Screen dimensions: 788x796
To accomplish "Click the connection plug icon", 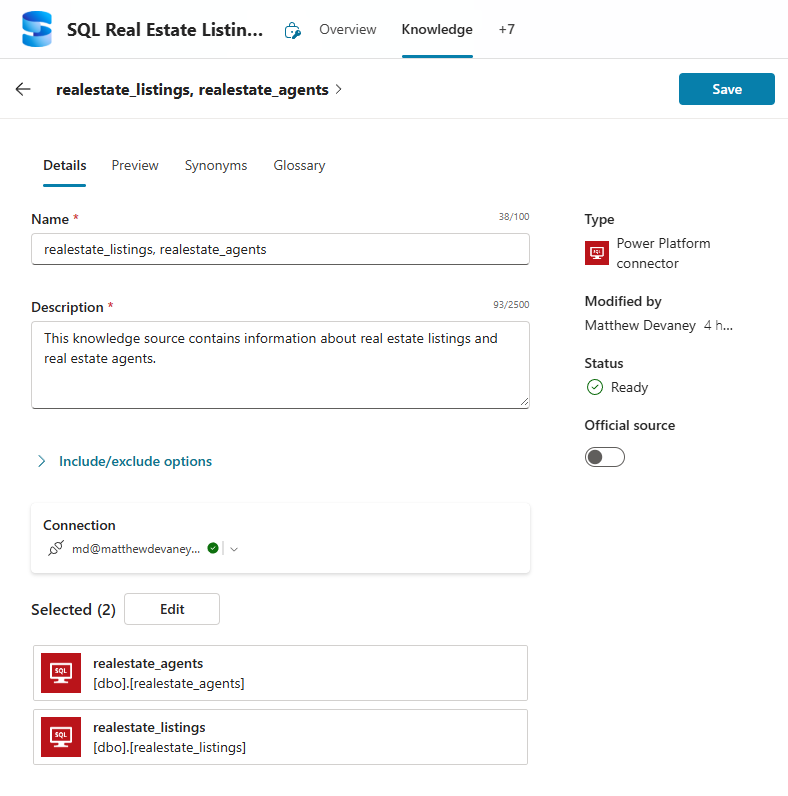I will pyautogui.click(x=56, y=548).
